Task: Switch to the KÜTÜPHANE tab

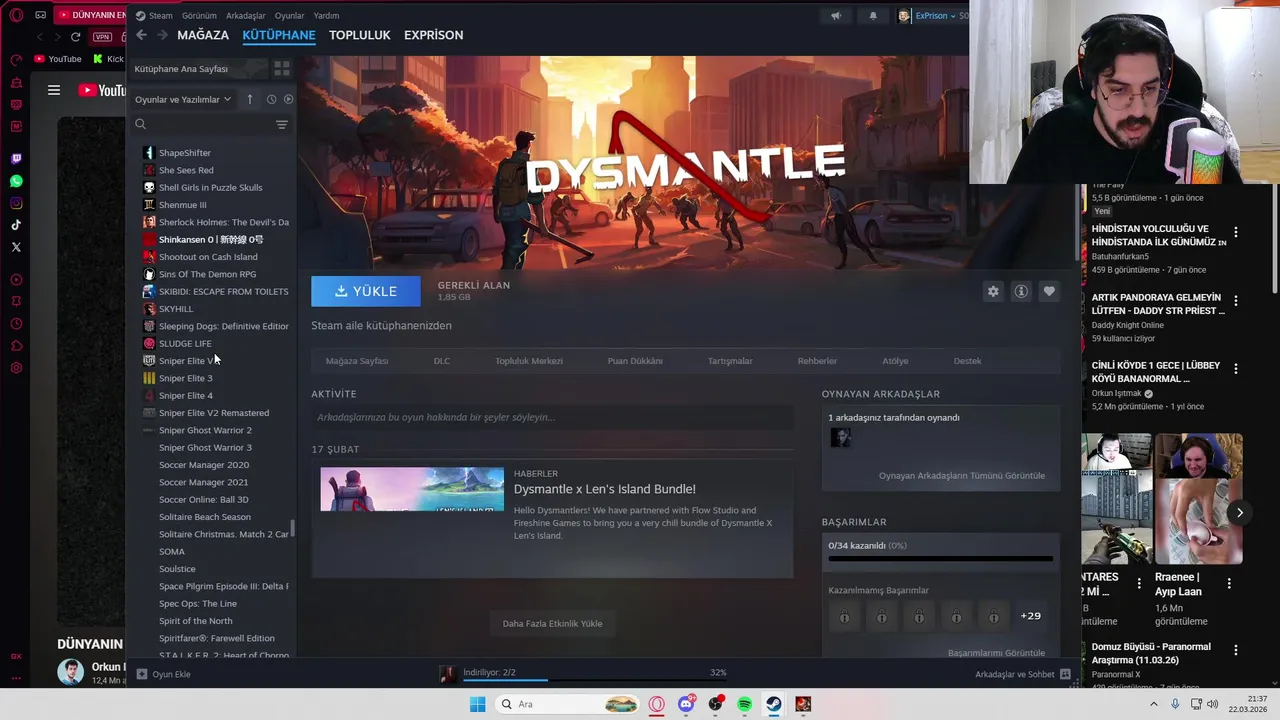Action: [x=279, y=35]
